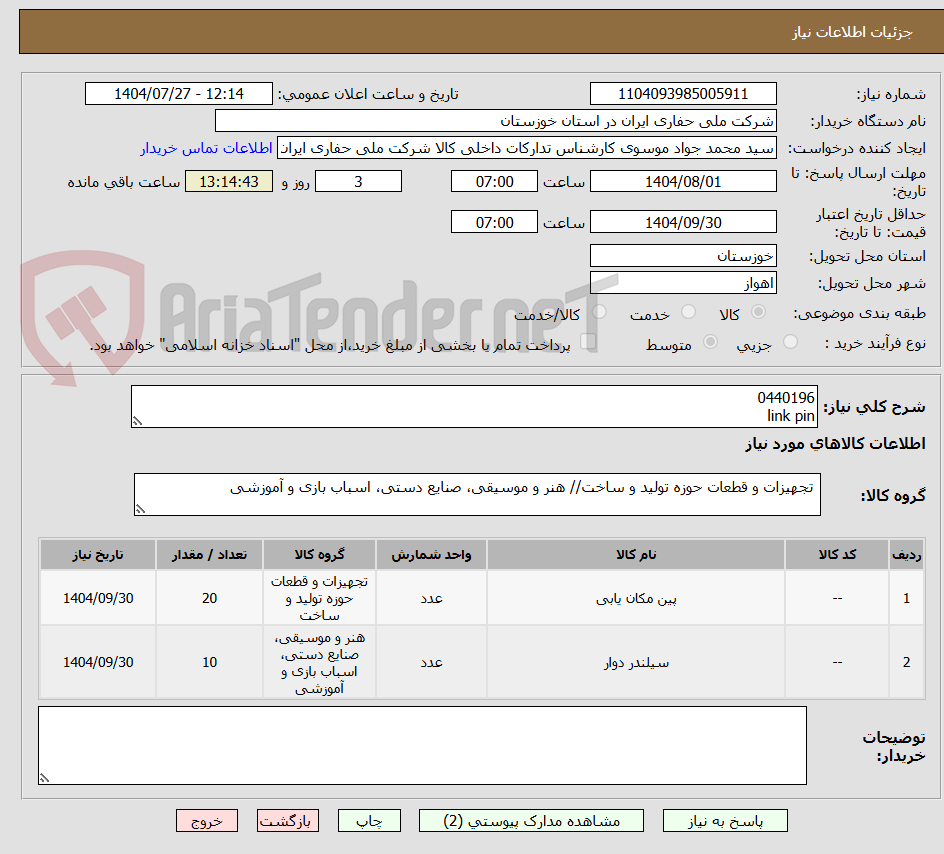Click the پین مکان یابی item name
The width and height of the screenshot is (944, 854).
(x=636, y=599)
